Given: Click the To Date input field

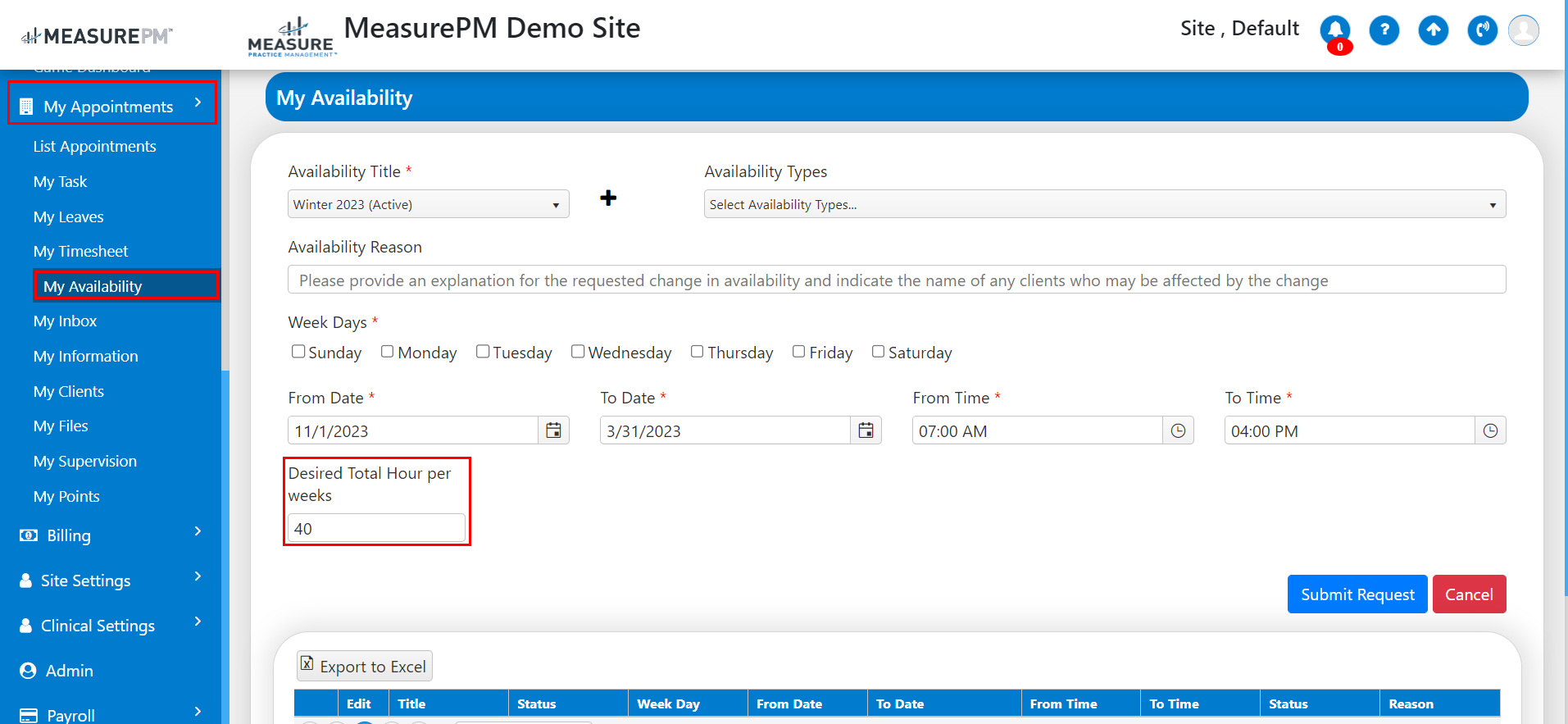Looking at the screenshot, I should click(725, 430).
